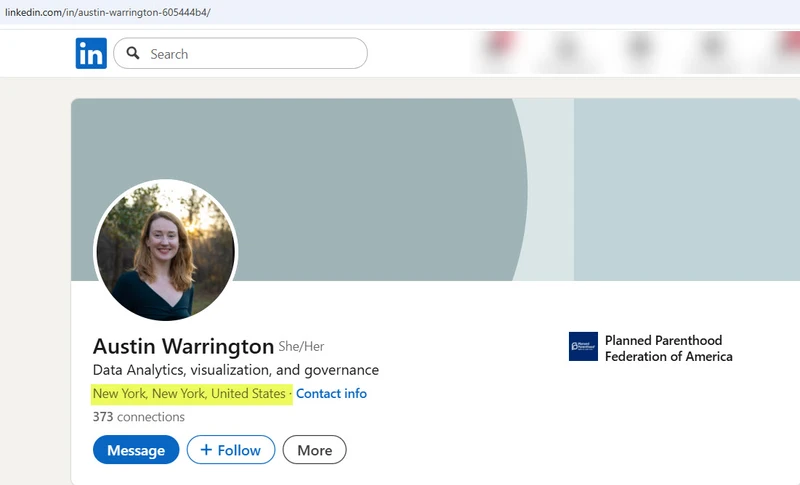The image size is (800, 485).
Task: Click the magnifying glass search icon
Action: click(x=133, y=54)
